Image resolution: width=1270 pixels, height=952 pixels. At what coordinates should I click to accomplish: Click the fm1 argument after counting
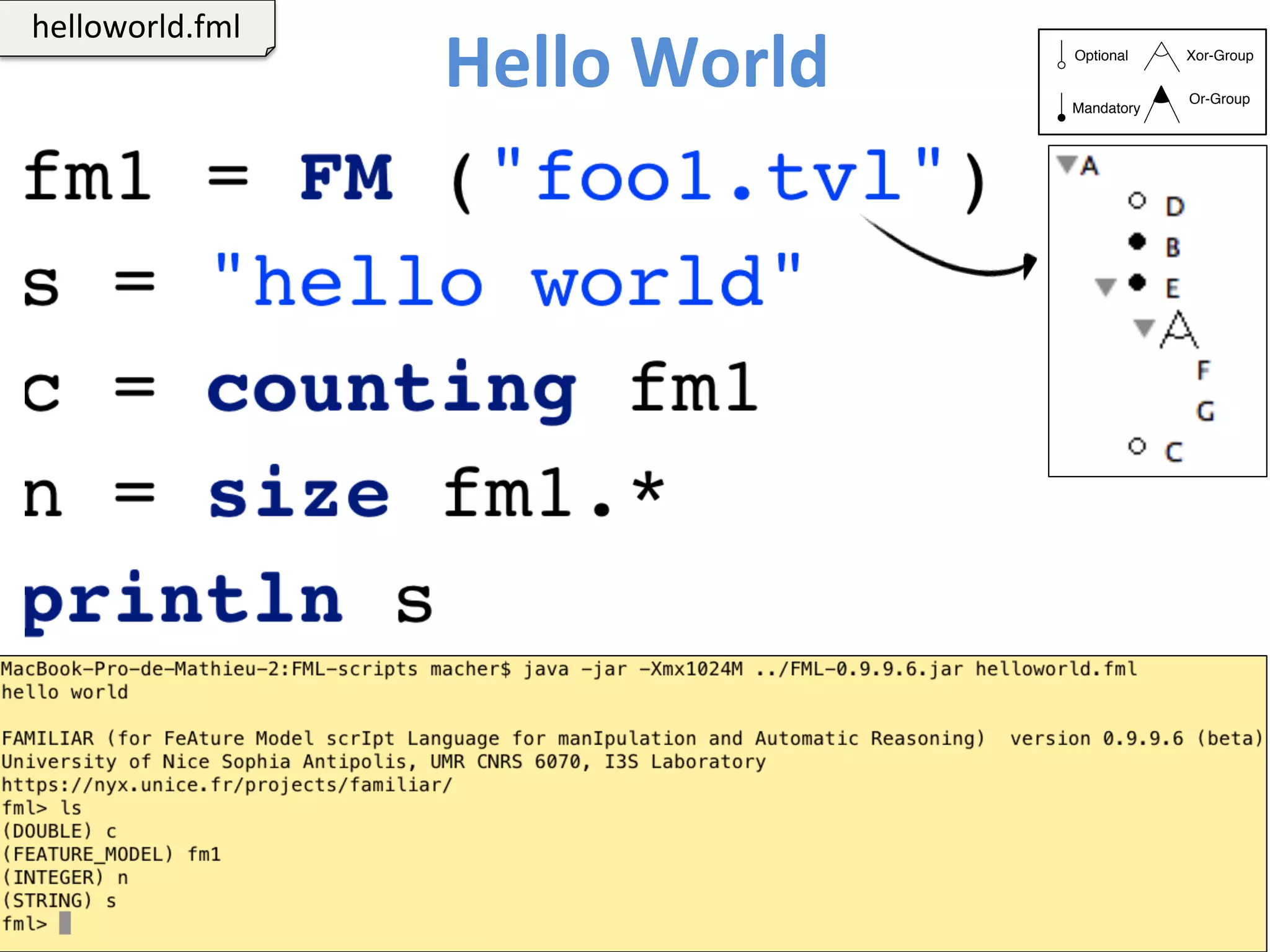pos(695,387)
